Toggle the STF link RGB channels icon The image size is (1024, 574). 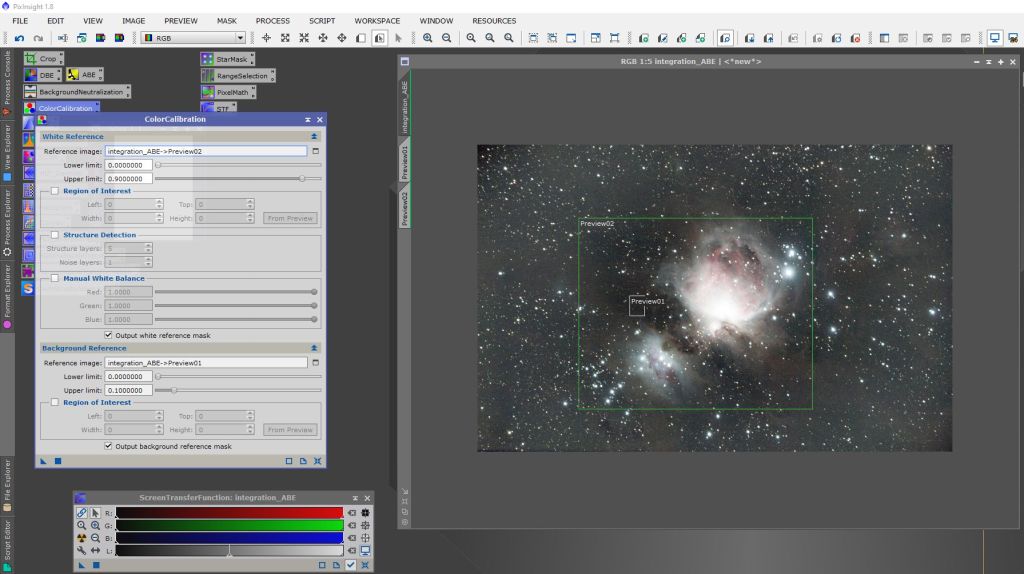pos(81,512)
